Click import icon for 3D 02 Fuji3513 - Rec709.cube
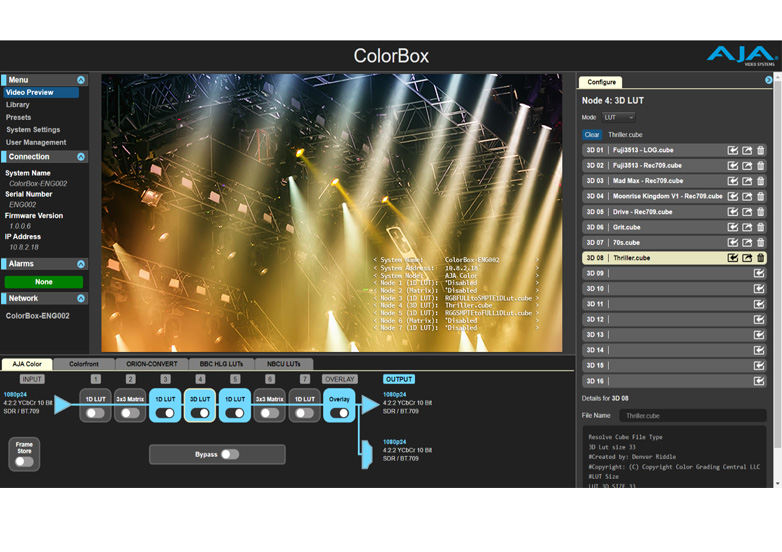782x552 pixels. pos(733,166)
